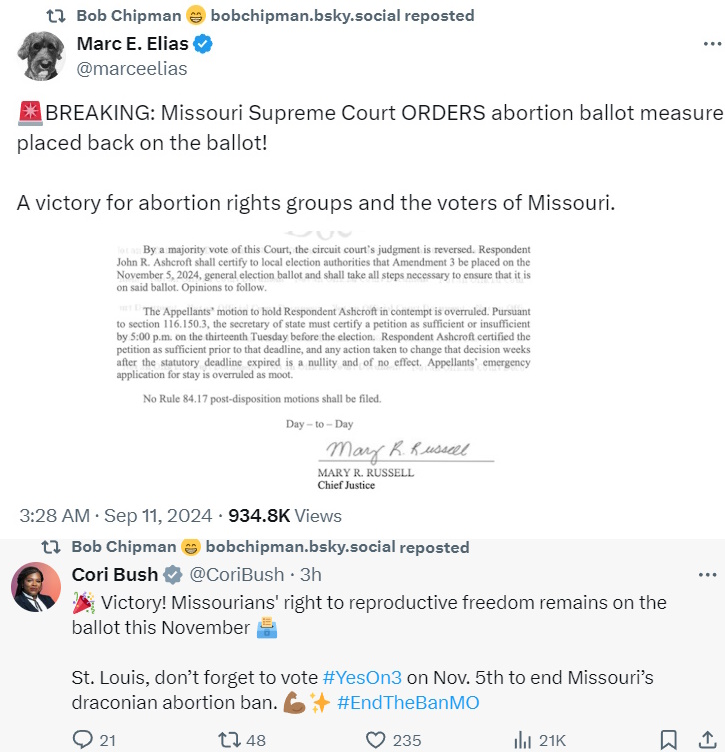Viewport: 725px width, 752px height.
Task: View the 934.8K Views count details
Action: coord(285,516)
